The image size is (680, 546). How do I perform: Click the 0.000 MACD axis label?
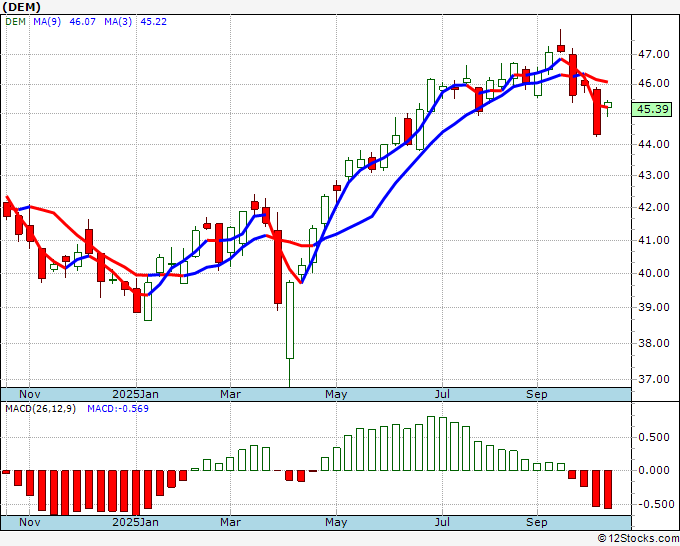click(654, 470)
